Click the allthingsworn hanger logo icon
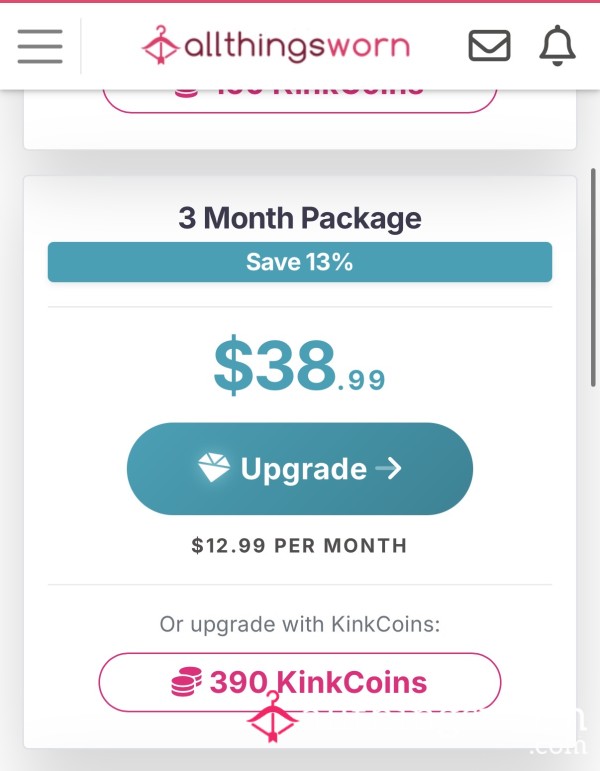Image resolution: width=600 pixels, height=771 pixels. click(160, 45)
